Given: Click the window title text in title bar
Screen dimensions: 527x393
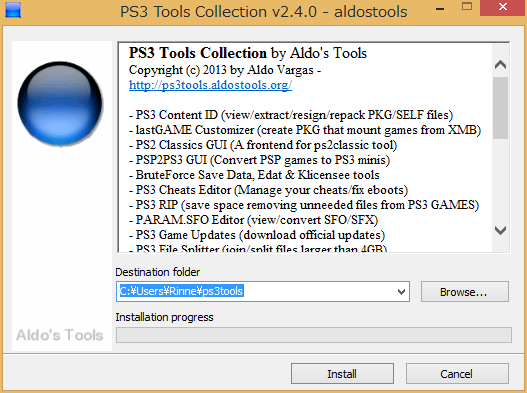Looking at the screenshot, I should [264, 12].
